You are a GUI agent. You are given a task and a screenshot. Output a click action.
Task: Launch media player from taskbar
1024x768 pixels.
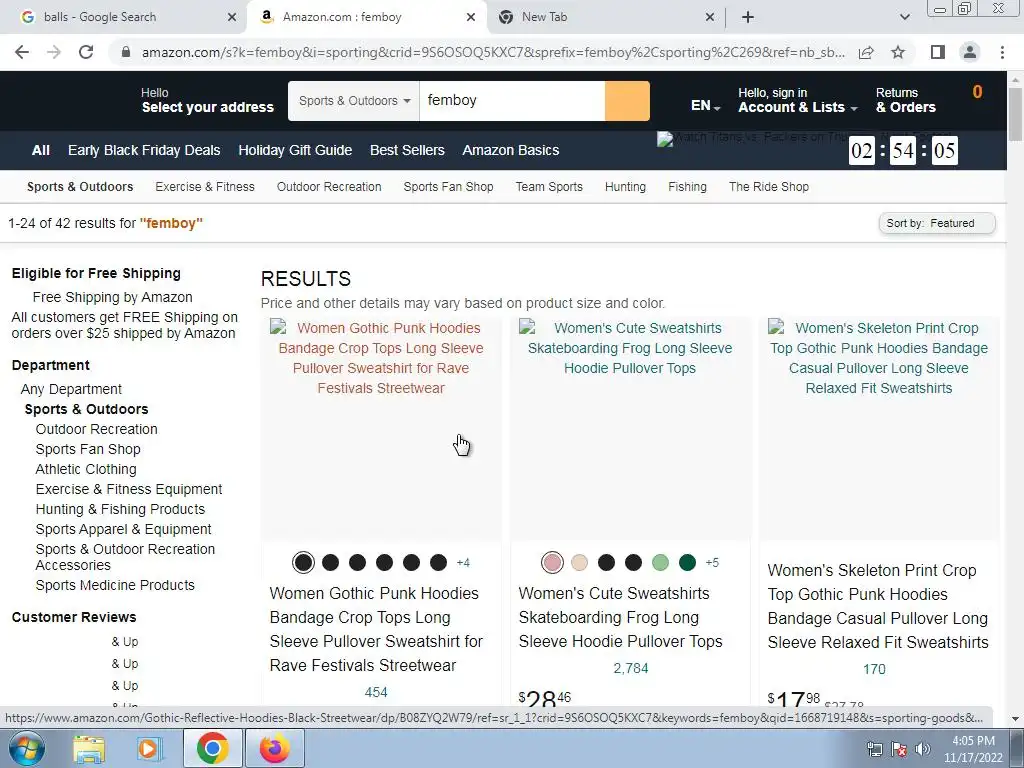point(148,748)
